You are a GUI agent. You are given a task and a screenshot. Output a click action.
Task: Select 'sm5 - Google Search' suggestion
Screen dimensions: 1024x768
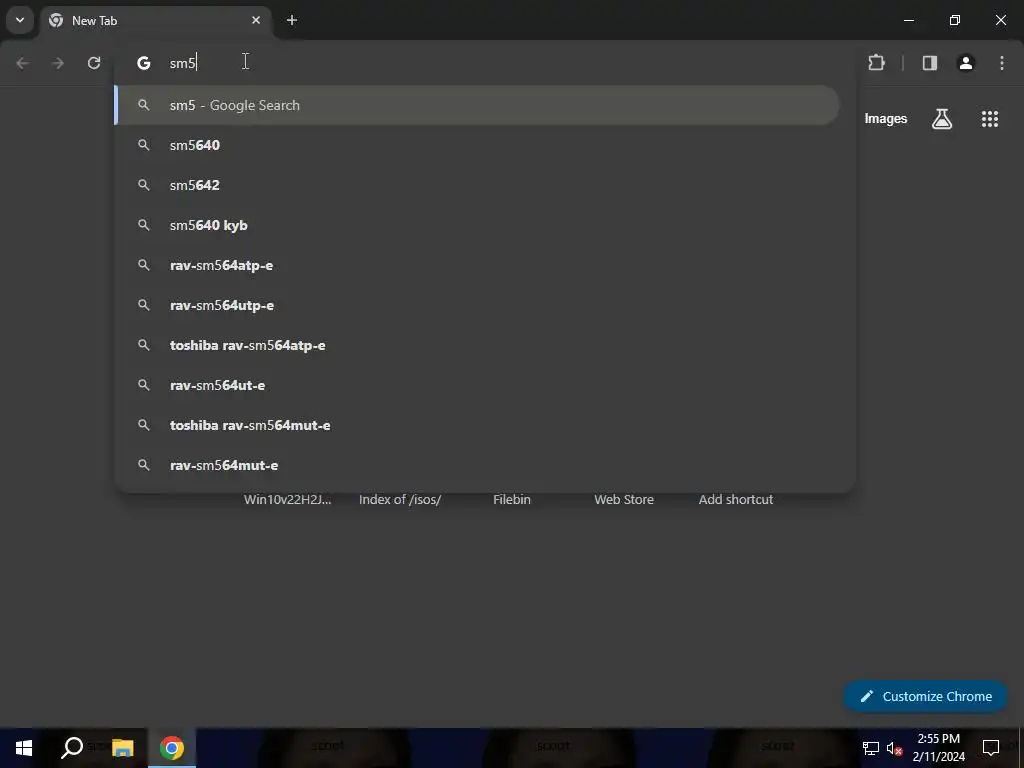(x=477, y=105)
